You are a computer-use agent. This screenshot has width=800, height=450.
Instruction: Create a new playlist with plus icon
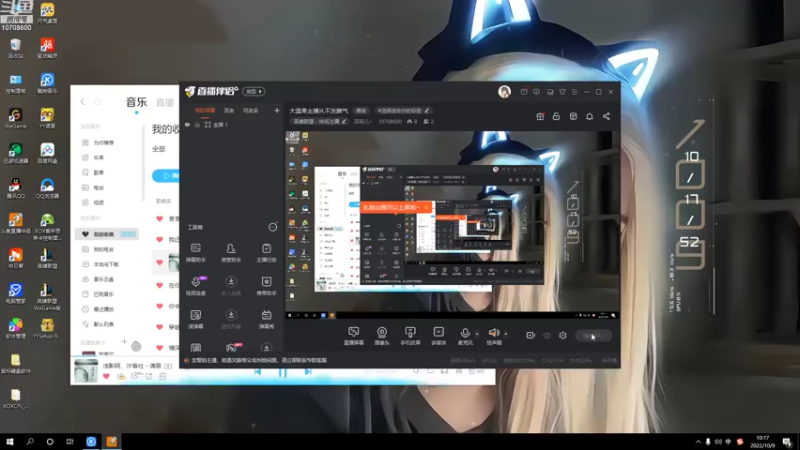[x=124, y=341]
